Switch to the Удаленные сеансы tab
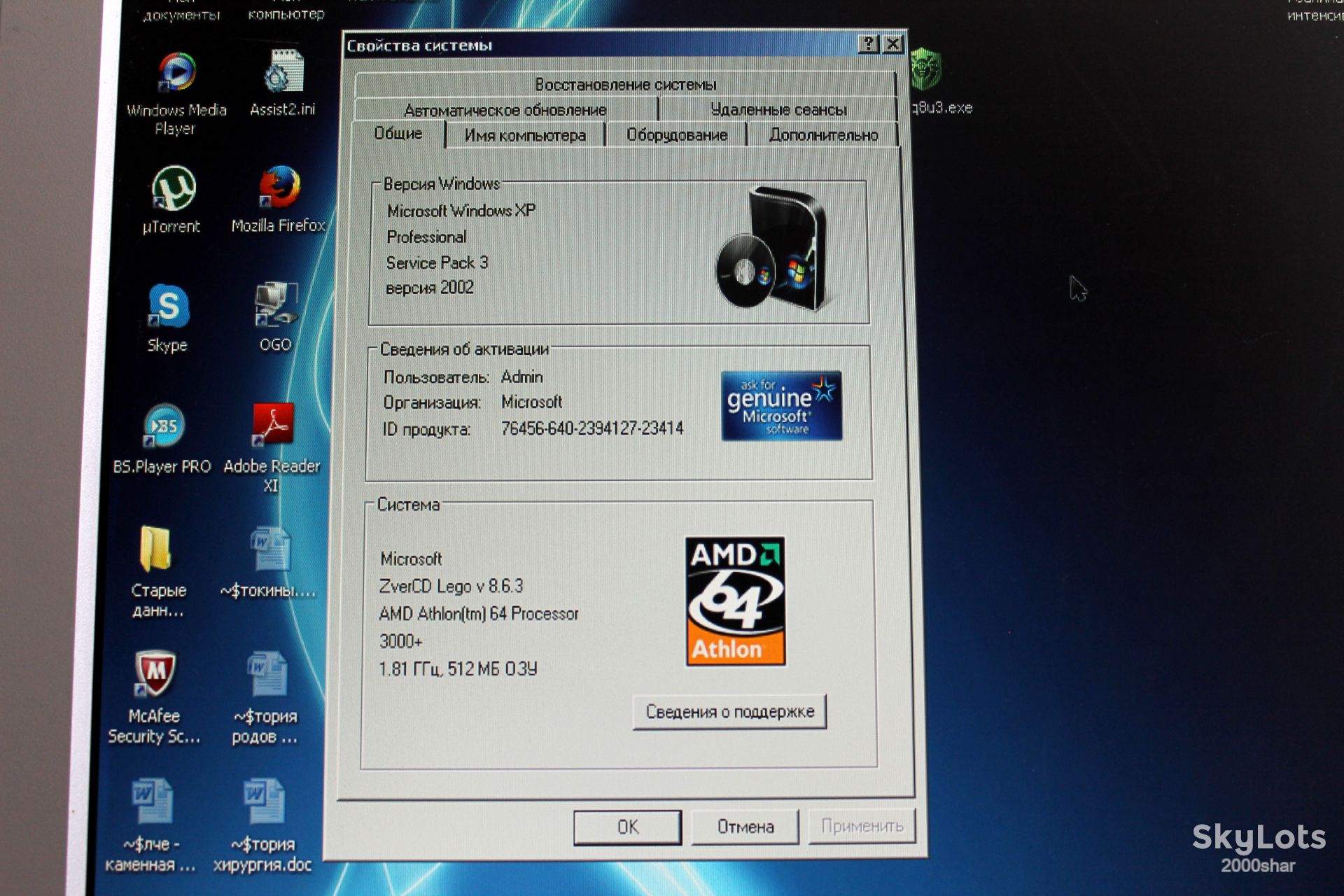 [778, 109]
